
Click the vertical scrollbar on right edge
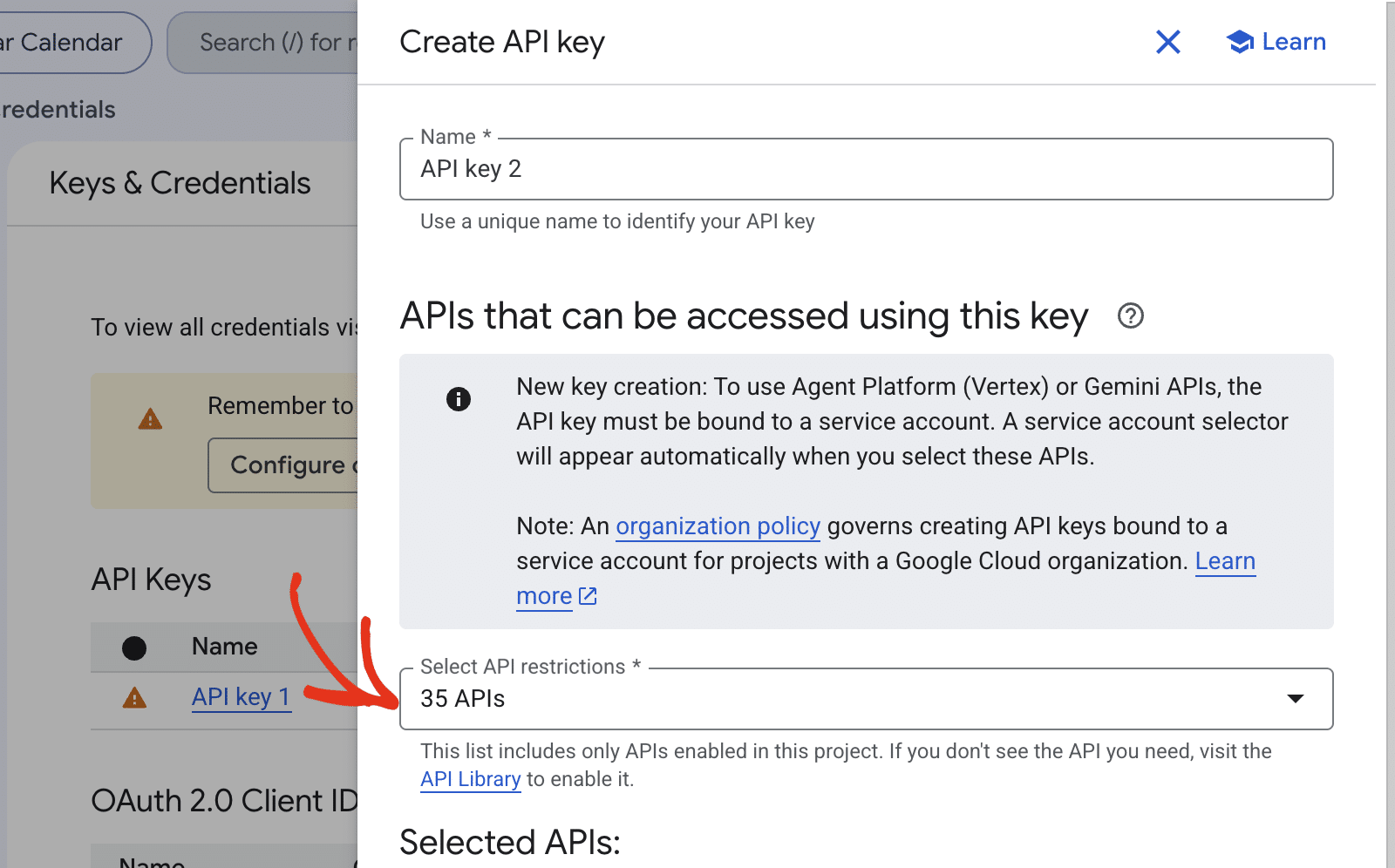1391,434
